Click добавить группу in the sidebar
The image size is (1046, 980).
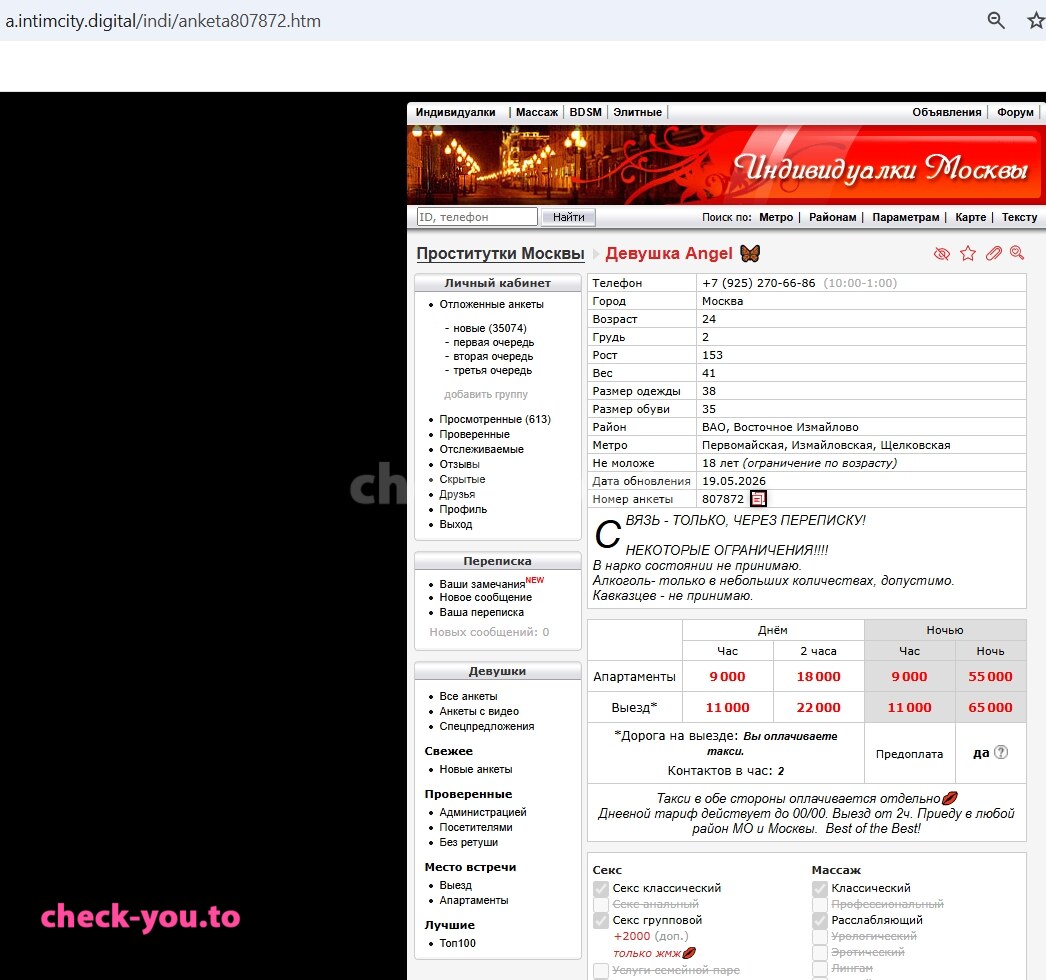pyautogui.click(x=486, y=394)
